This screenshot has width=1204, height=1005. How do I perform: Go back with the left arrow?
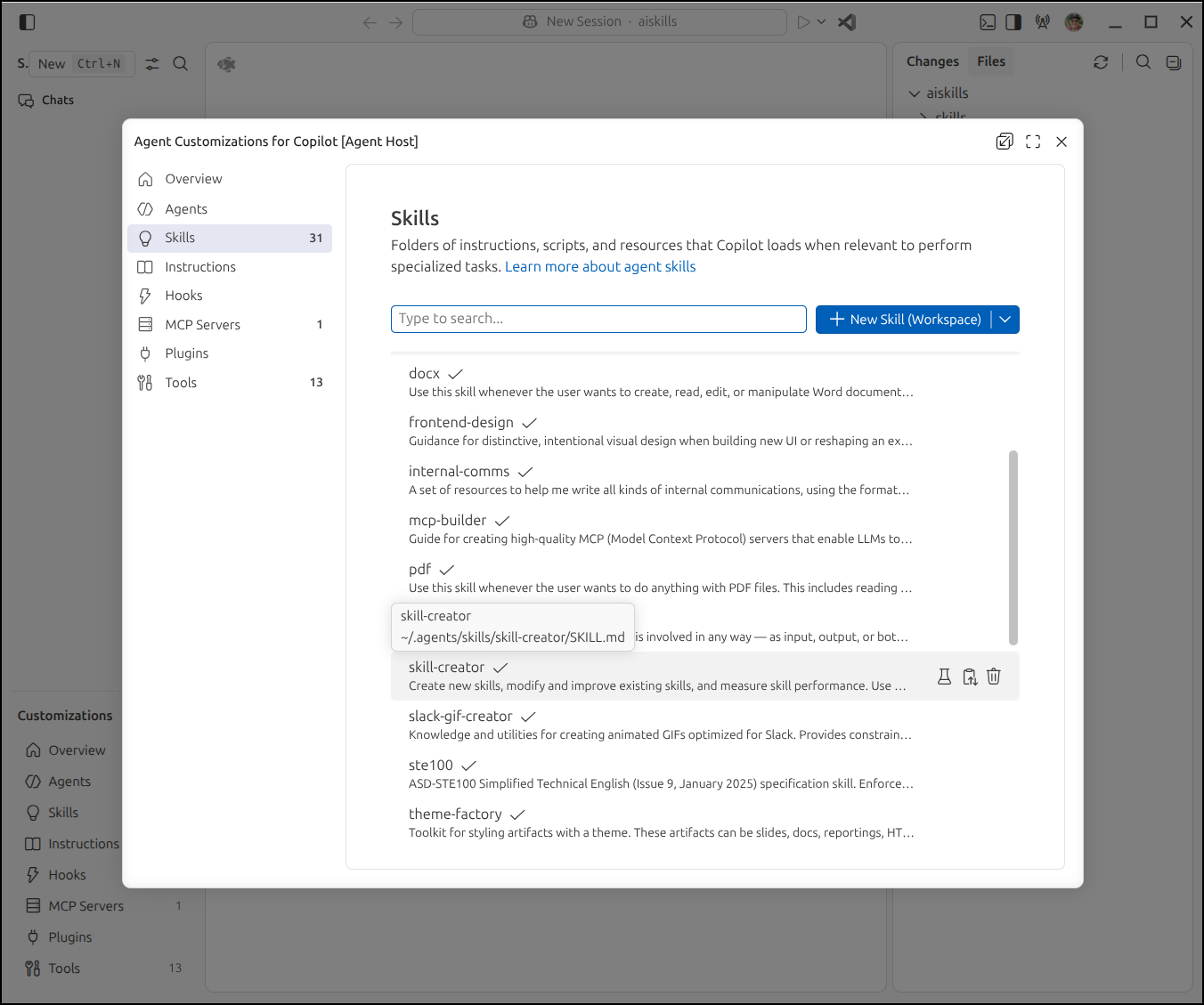[370, 22]
